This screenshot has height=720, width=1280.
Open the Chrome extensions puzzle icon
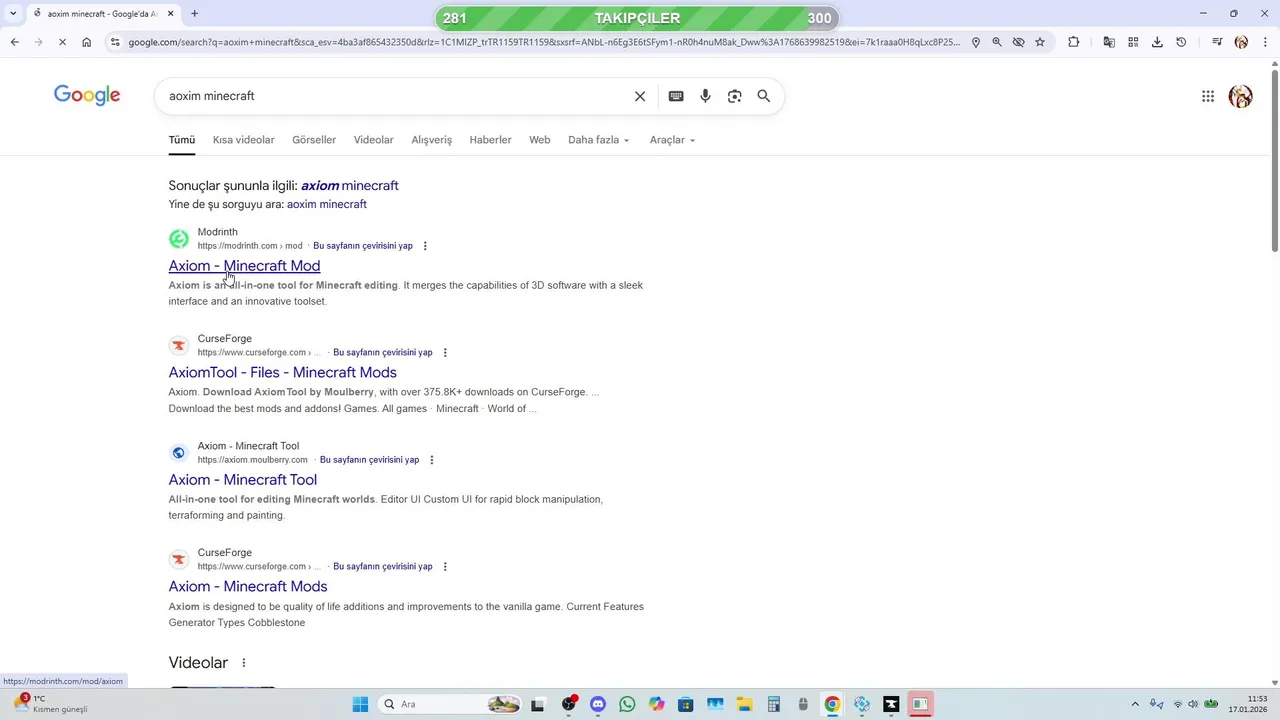1074,42
